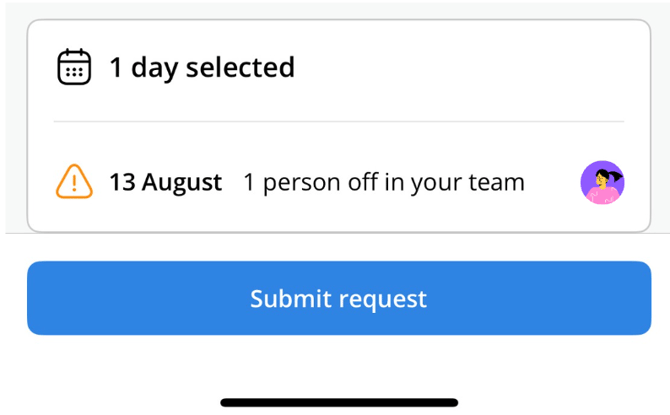Tap the purple circular profile picture
The height and width of the screenshot is (415, 670).
602,182
